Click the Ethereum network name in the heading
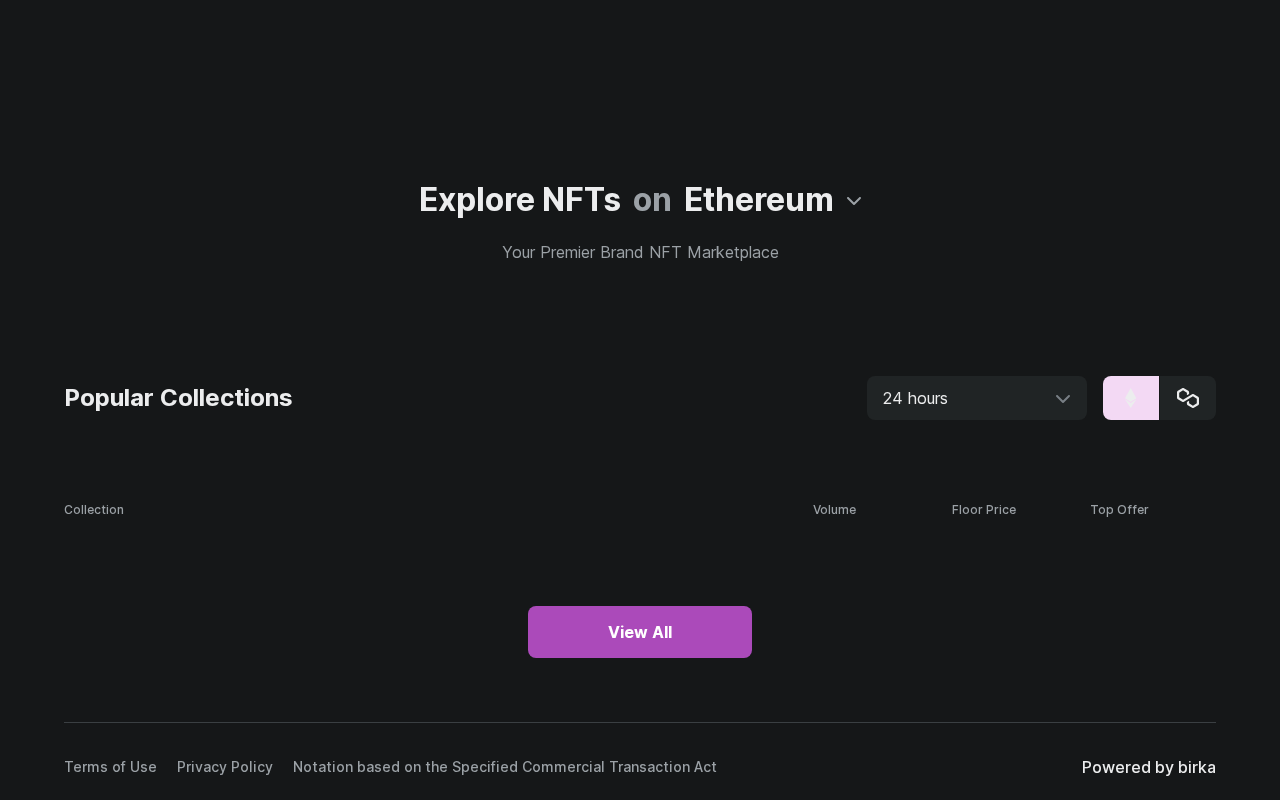The width and height of the screenshot is (1280, 800). click(x=758, y=200)
